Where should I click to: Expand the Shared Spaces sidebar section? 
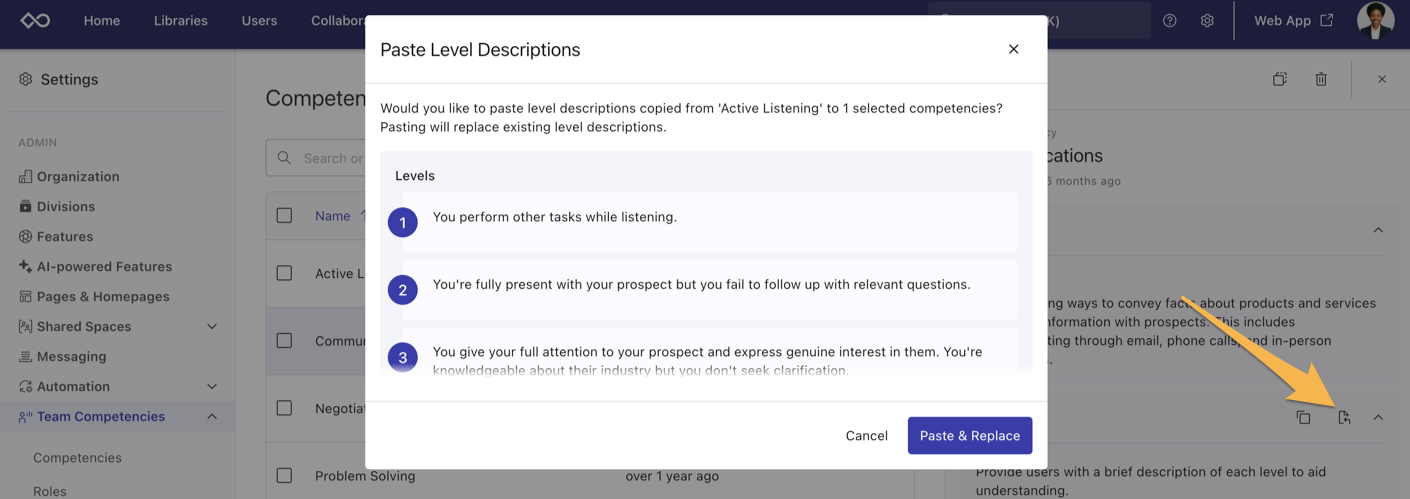pyautogui.click(x=212, y=327)
